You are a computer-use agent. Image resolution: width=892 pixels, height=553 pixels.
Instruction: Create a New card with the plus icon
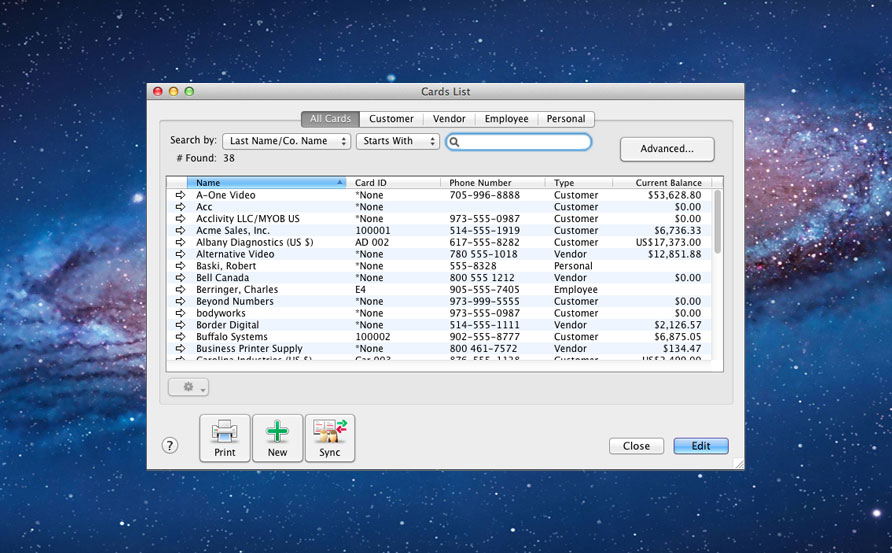point(277,438)
